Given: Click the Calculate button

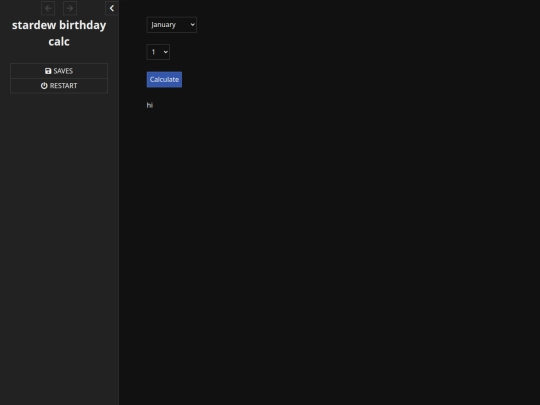Looking at the screenshot, I should [x=164, y=80].
